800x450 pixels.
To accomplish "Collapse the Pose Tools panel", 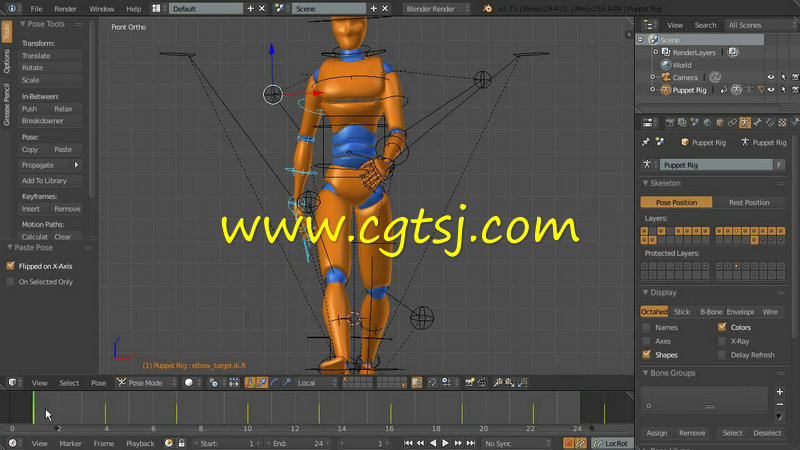I will 23,24.
